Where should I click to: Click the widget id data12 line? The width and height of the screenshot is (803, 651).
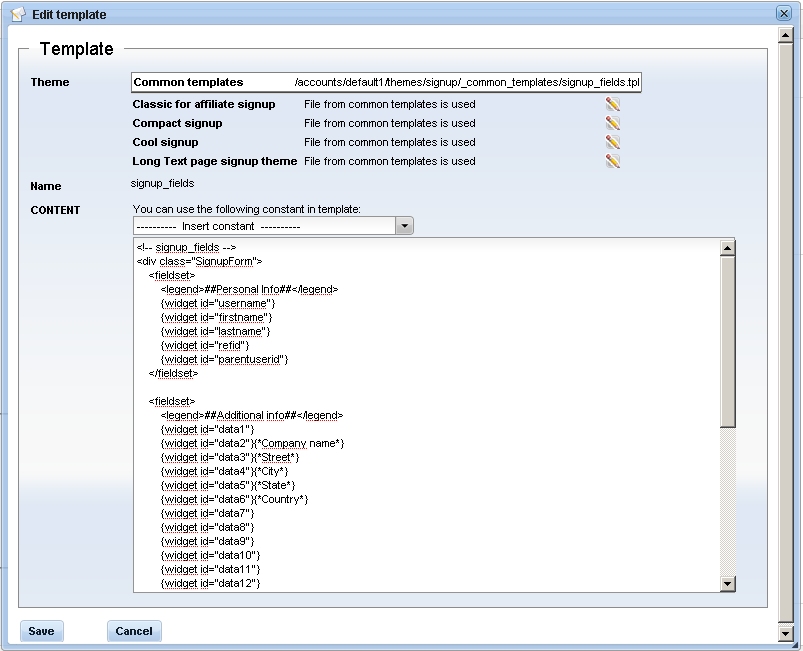pyautogui.click(x=210, y=583)
